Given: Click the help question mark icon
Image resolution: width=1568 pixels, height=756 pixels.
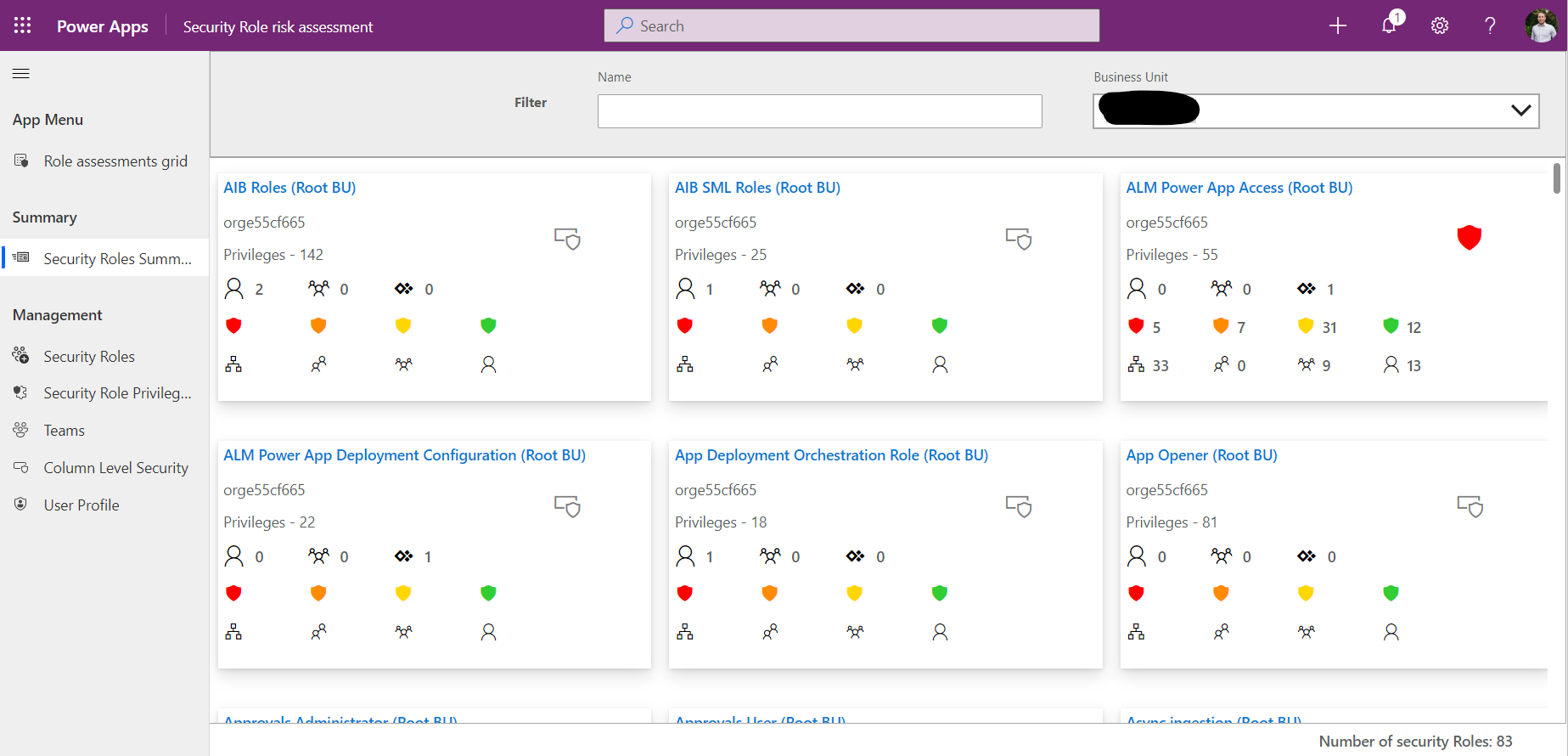Looking at the screenshot, I should [x=1490, y=25].
